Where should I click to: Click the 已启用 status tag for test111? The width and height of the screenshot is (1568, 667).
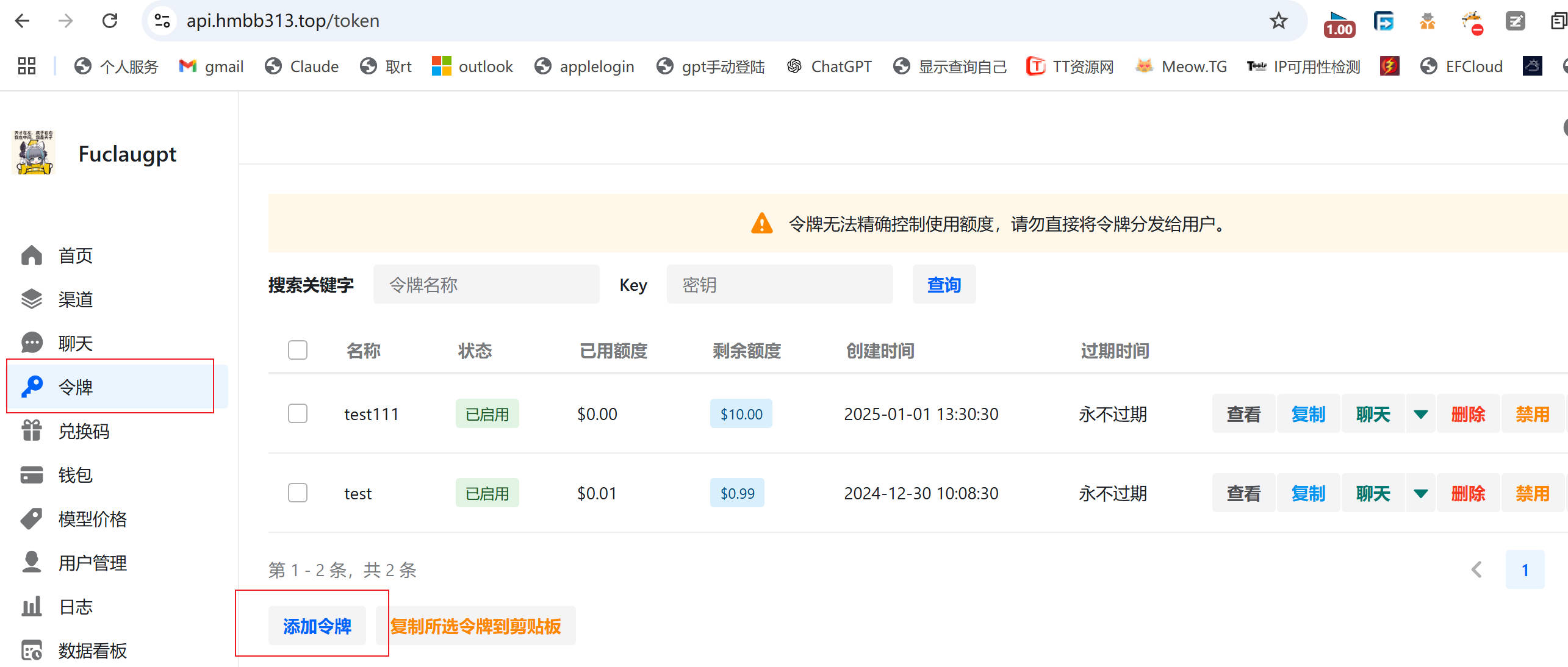(x=487, y=414)
